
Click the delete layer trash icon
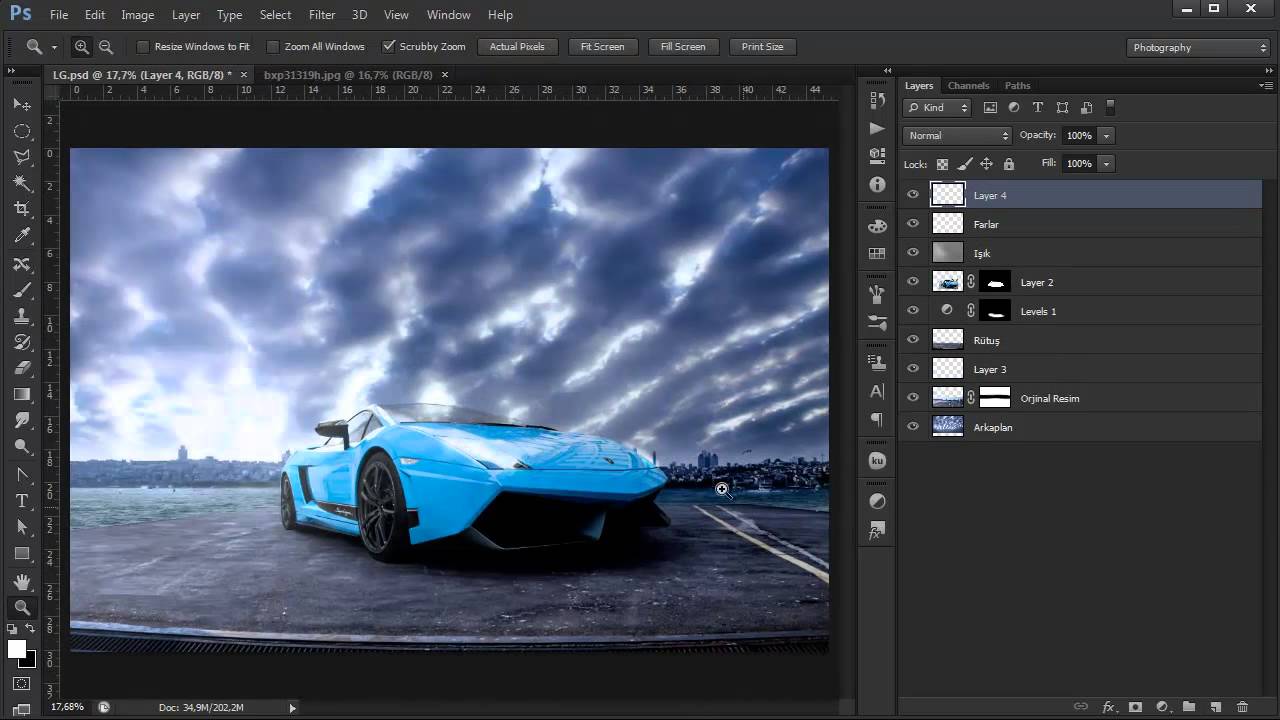point(1242,707)
